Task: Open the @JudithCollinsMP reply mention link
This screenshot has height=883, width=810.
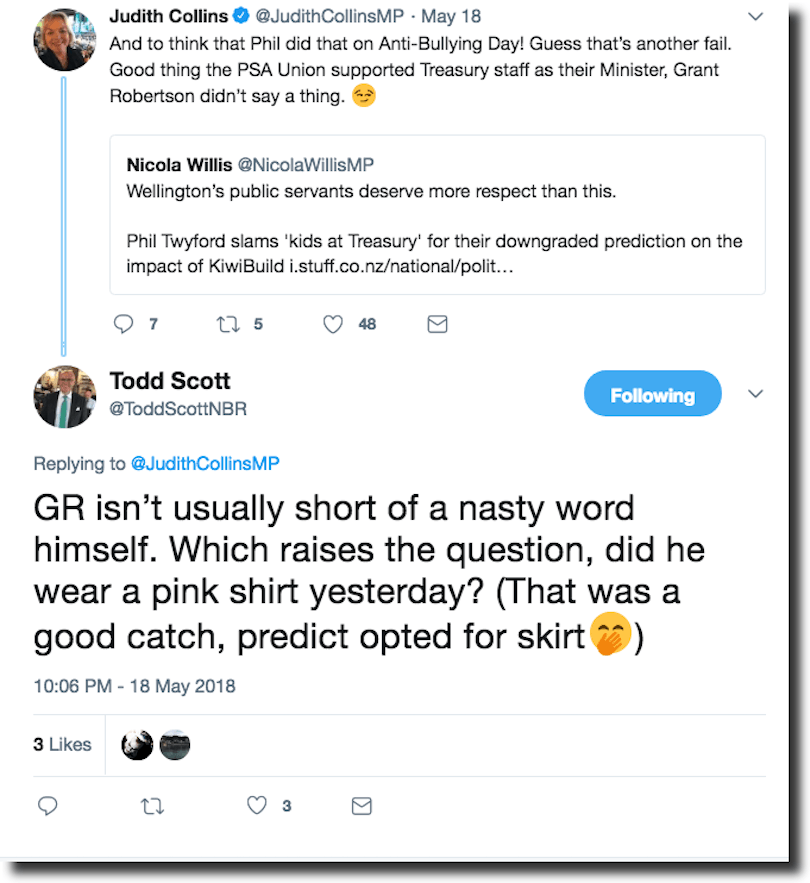Action: point(205,463)
